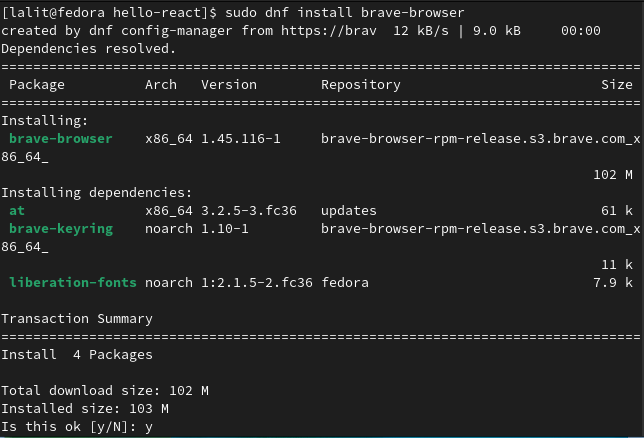This screenshot has width=644, height=438.
Task: Click version '1:2.1.5-2.fc36' of liberation-fonts
Action: 257,283
